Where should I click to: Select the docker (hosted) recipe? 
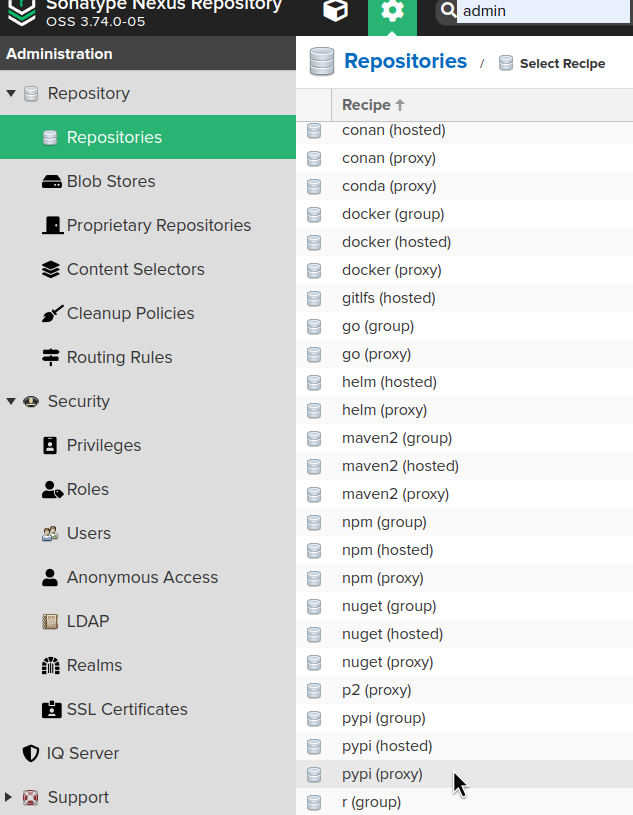click(x=465, y=242)
